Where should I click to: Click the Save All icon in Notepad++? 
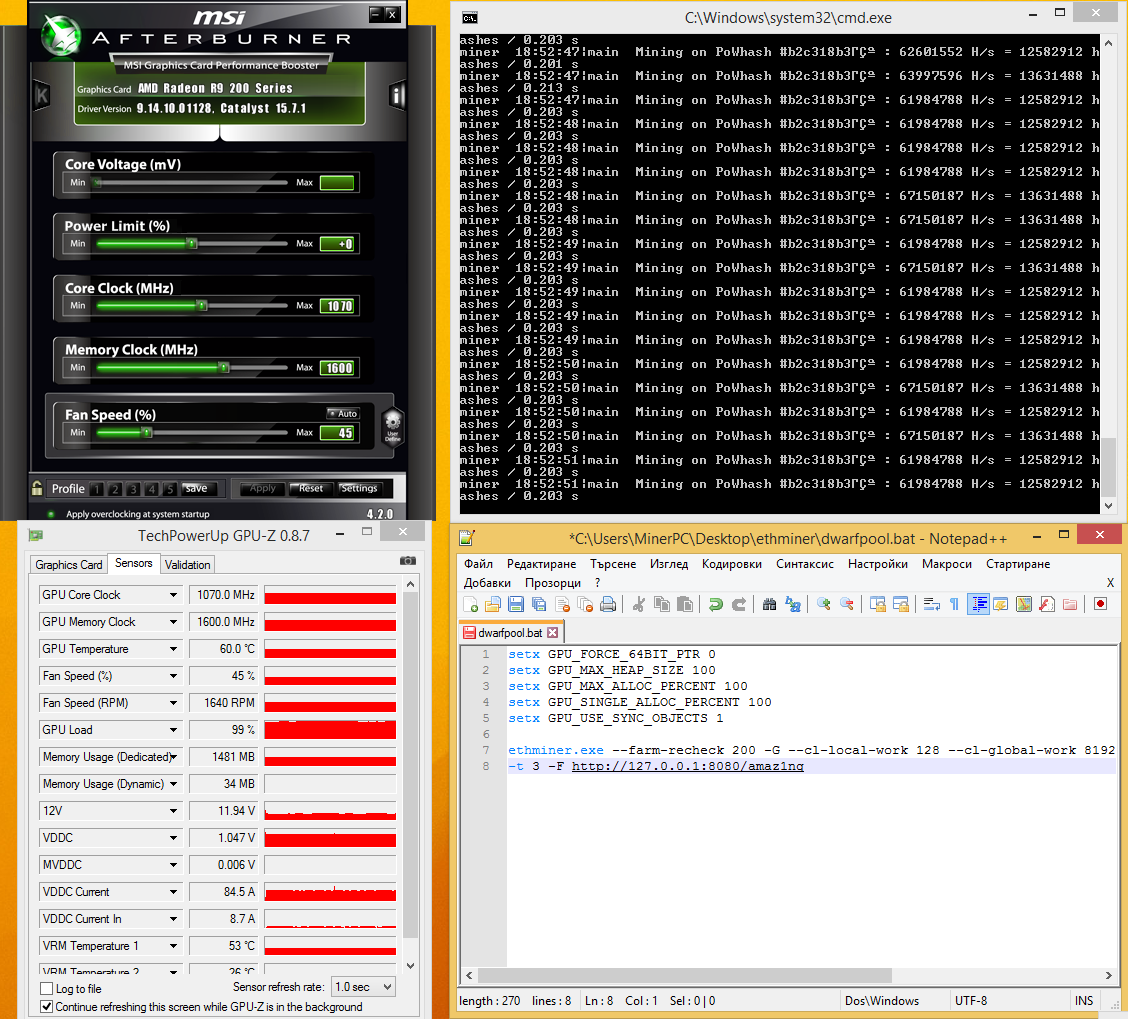[x=539, y=604]
